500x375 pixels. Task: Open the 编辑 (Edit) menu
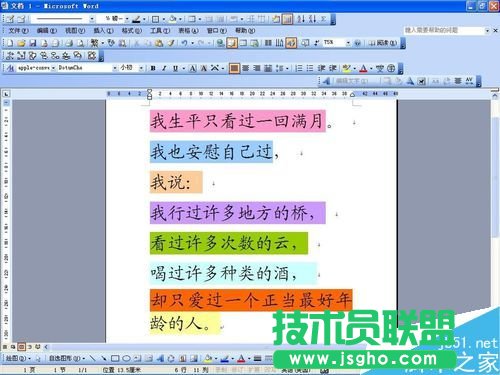[47, 31]
